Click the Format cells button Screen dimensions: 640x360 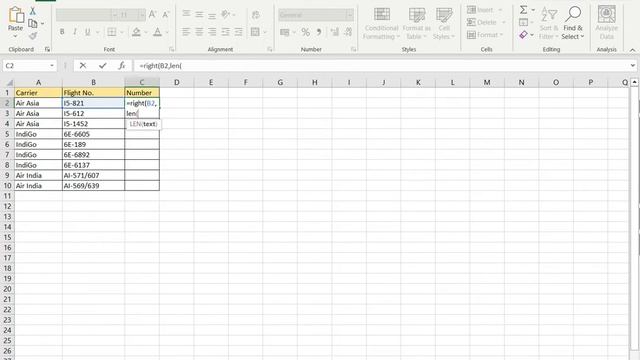click(x=484, y=35)
